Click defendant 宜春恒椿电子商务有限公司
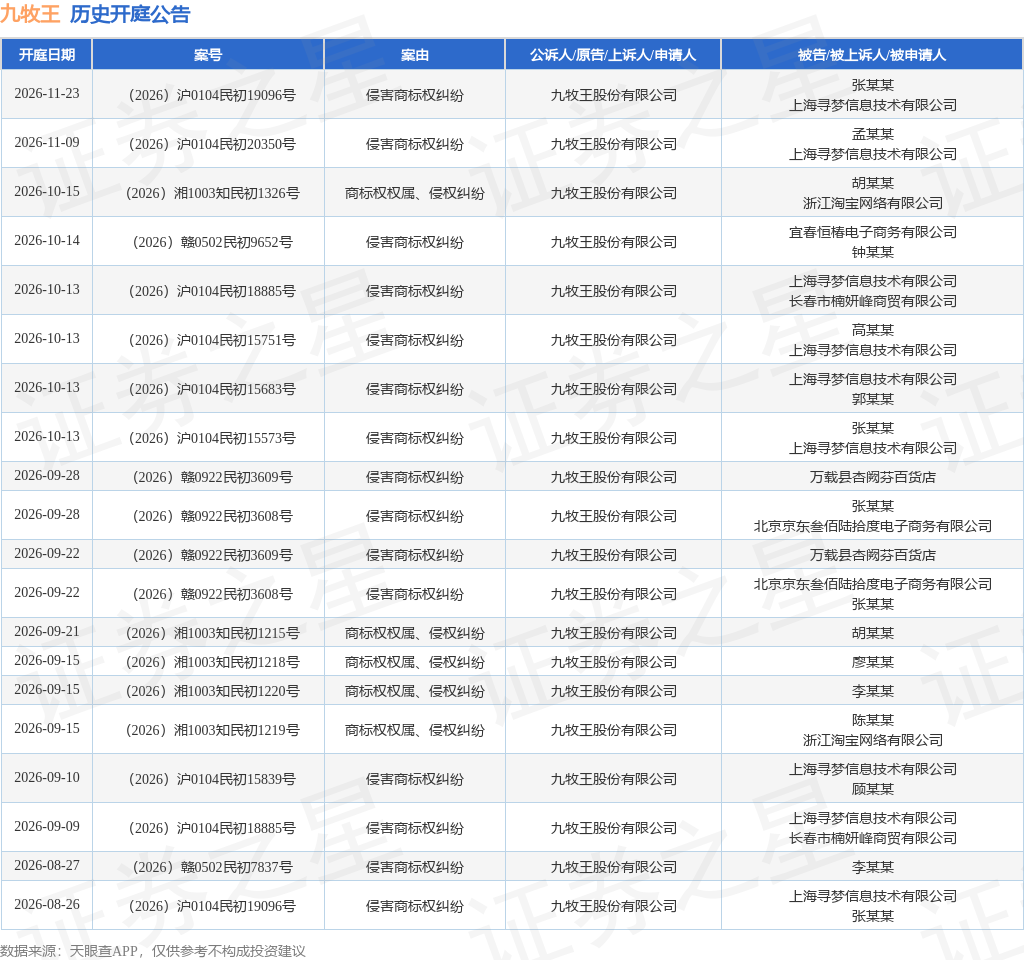The height and width of the screenshot is (960, 1024). (872, 232)
